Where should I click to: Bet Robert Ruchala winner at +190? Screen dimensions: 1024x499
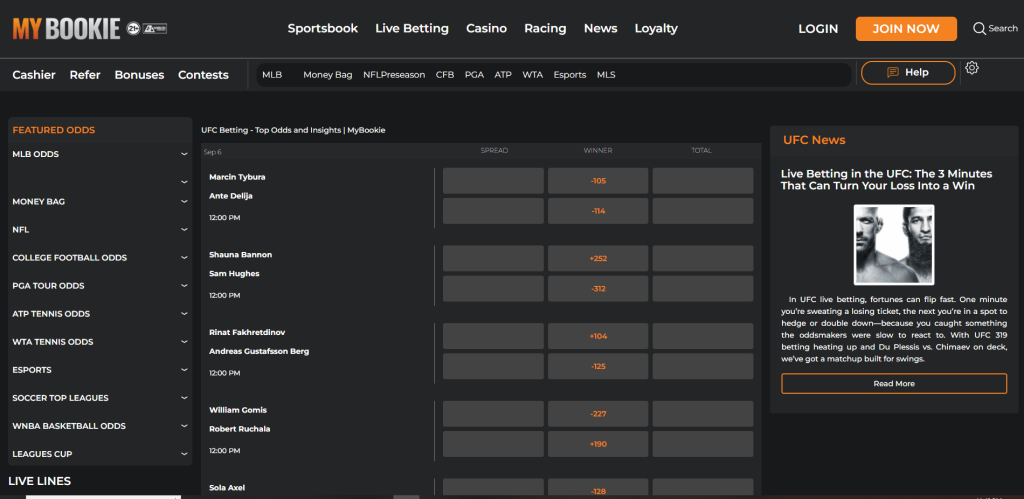pyautogui.click(x=598, y=444)
